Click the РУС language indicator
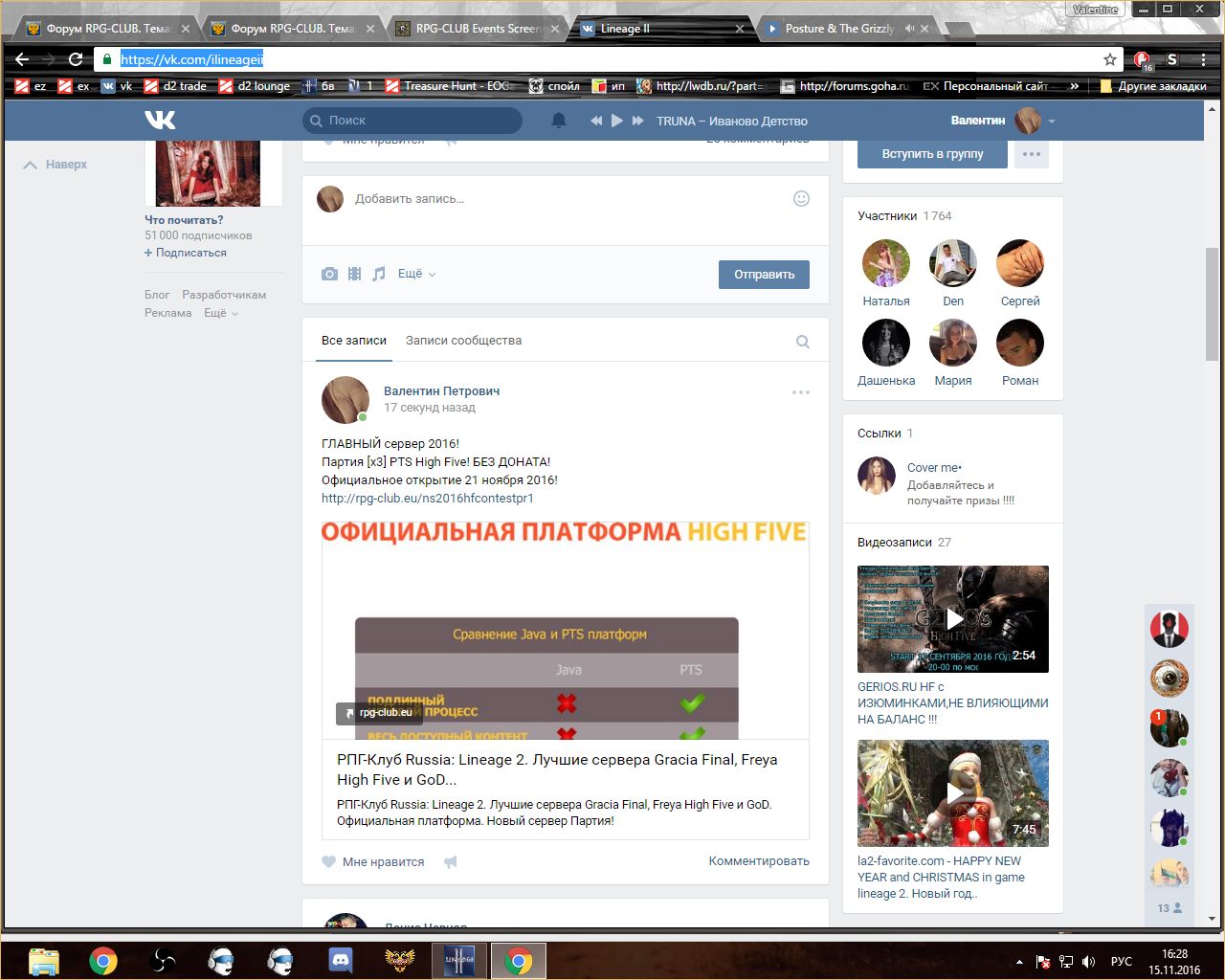Viewport: 1225px width, 980px height. pos(1122,961)
